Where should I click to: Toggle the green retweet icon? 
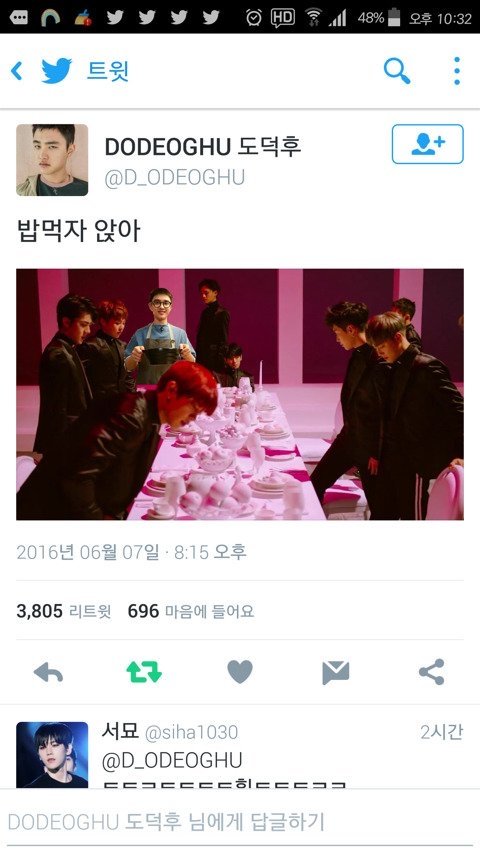pyautogui.click(x=144, y=672)
